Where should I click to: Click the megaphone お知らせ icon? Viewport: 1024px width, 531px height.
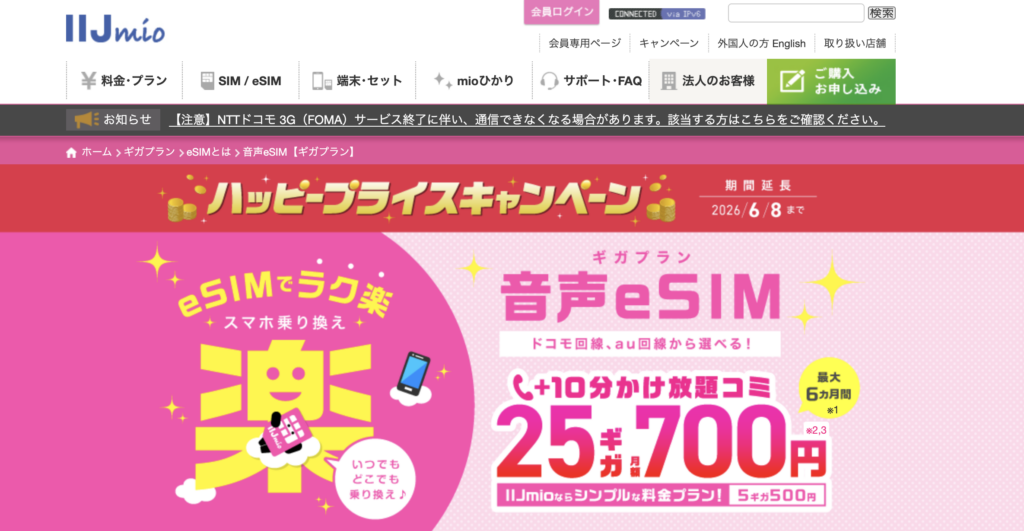point(86,120)
